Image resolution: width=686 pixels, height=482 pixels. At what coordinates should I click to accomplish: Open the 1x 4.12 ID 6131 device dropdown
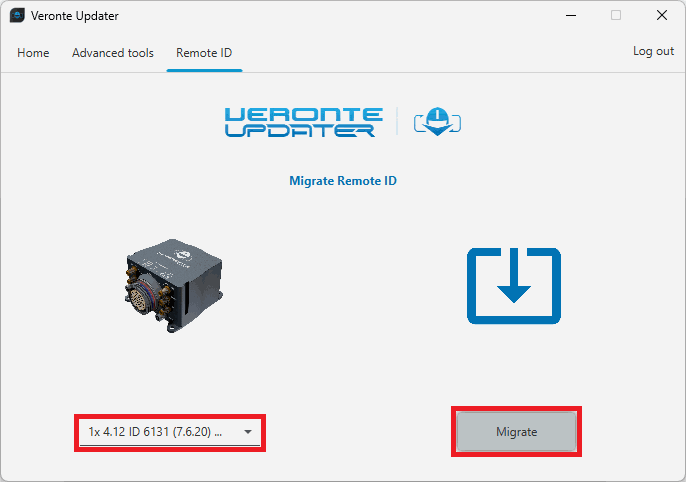click(170, 432)
